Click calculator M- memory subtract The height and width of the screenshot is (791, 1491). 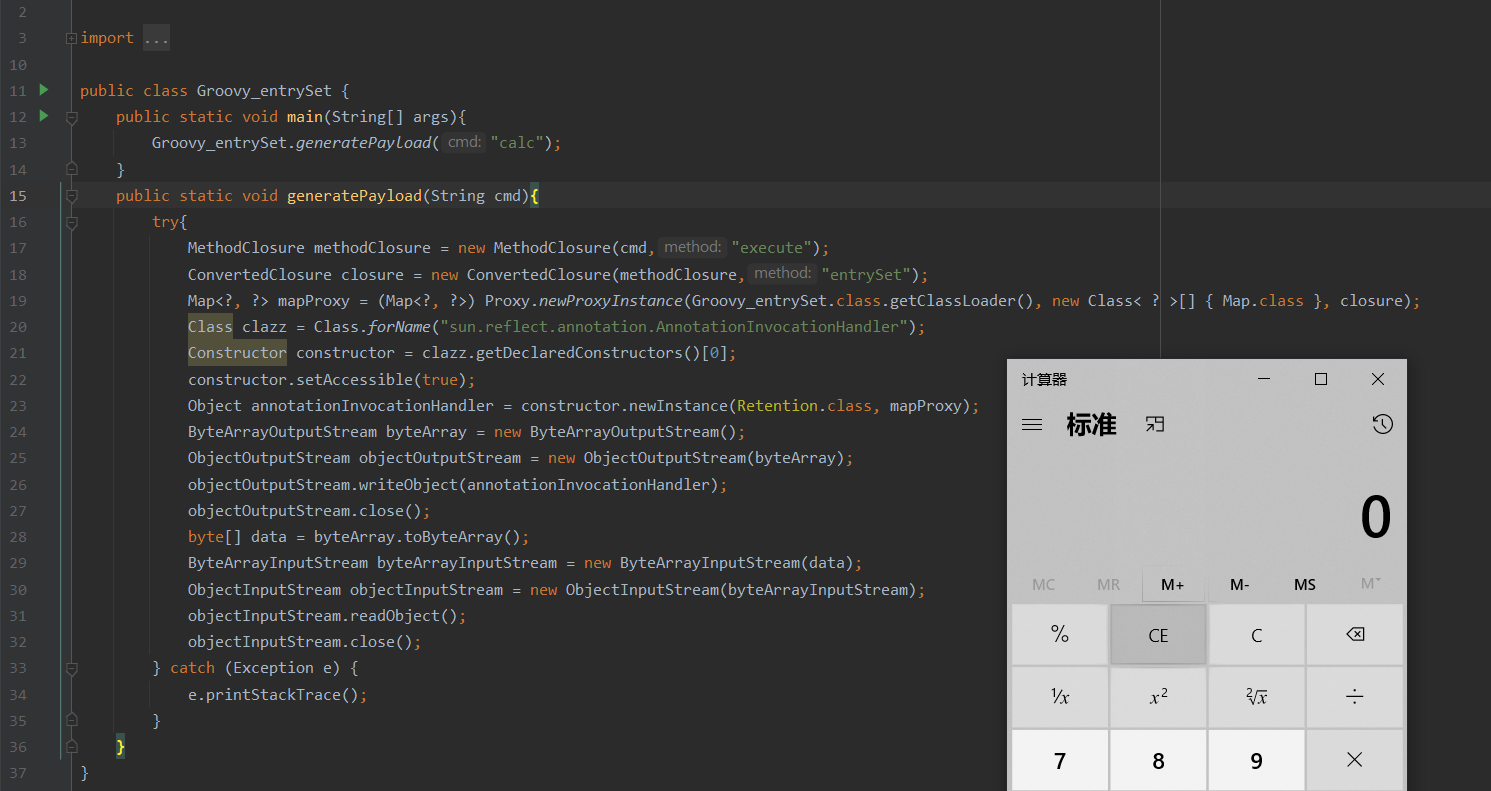tap(1239, 584)
